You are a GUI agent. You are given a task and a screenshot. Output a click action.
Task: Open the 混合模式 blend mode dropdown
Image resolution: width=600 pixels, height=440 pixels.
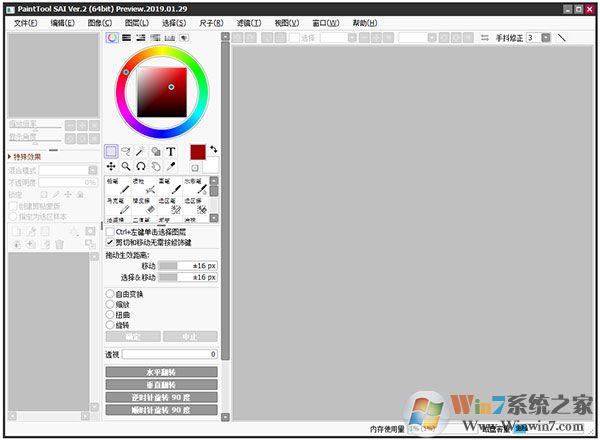[x=93, y=170]
